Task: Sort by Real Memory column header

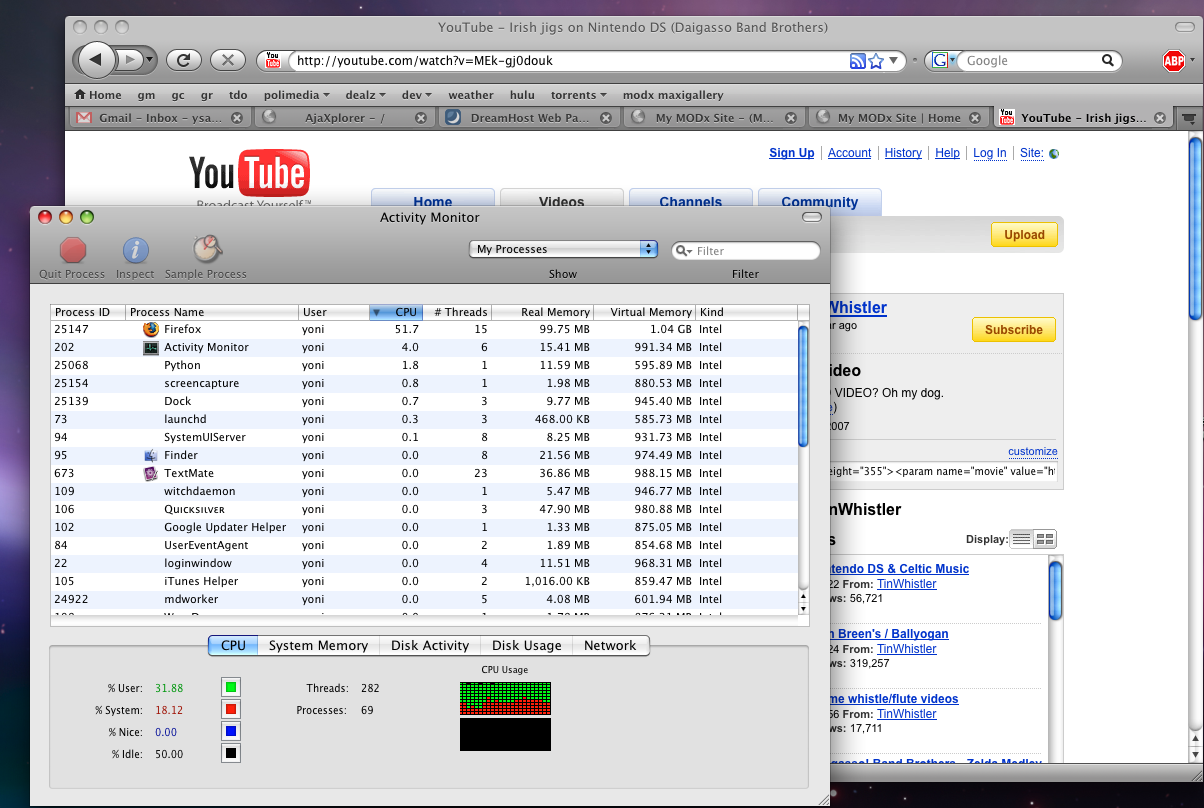Action: [542, 312]
